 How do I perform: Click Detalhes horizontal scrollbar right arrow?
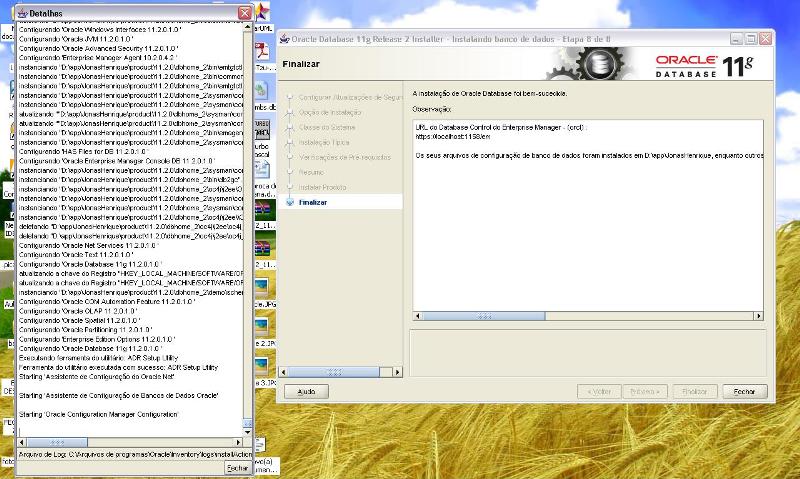coord(238,442)
